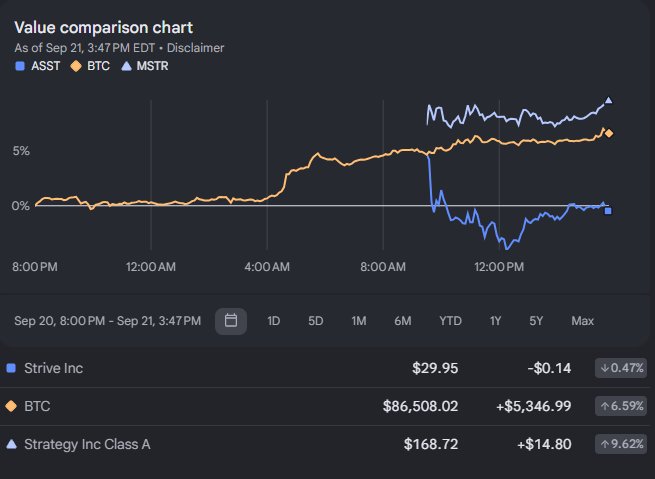655x479 pixels.
Task: Choose the 1Y range
Action: (x=495, y=321)
